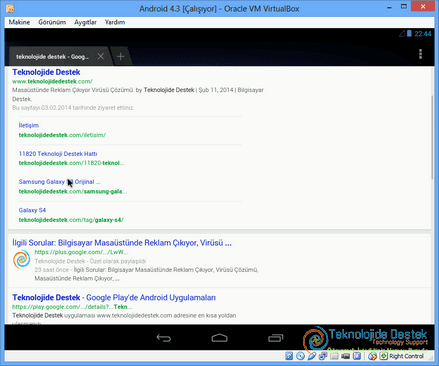Open the Aygıtlar menu
The width and height of the screenshot is (439, 366).
85,22
